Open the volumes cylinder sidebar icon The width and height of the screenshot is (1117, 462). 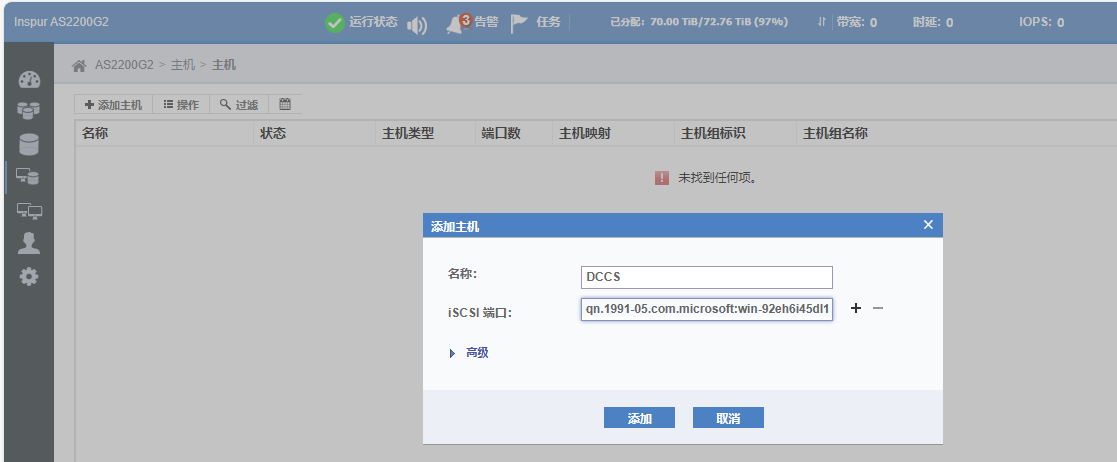coord(29,144)
